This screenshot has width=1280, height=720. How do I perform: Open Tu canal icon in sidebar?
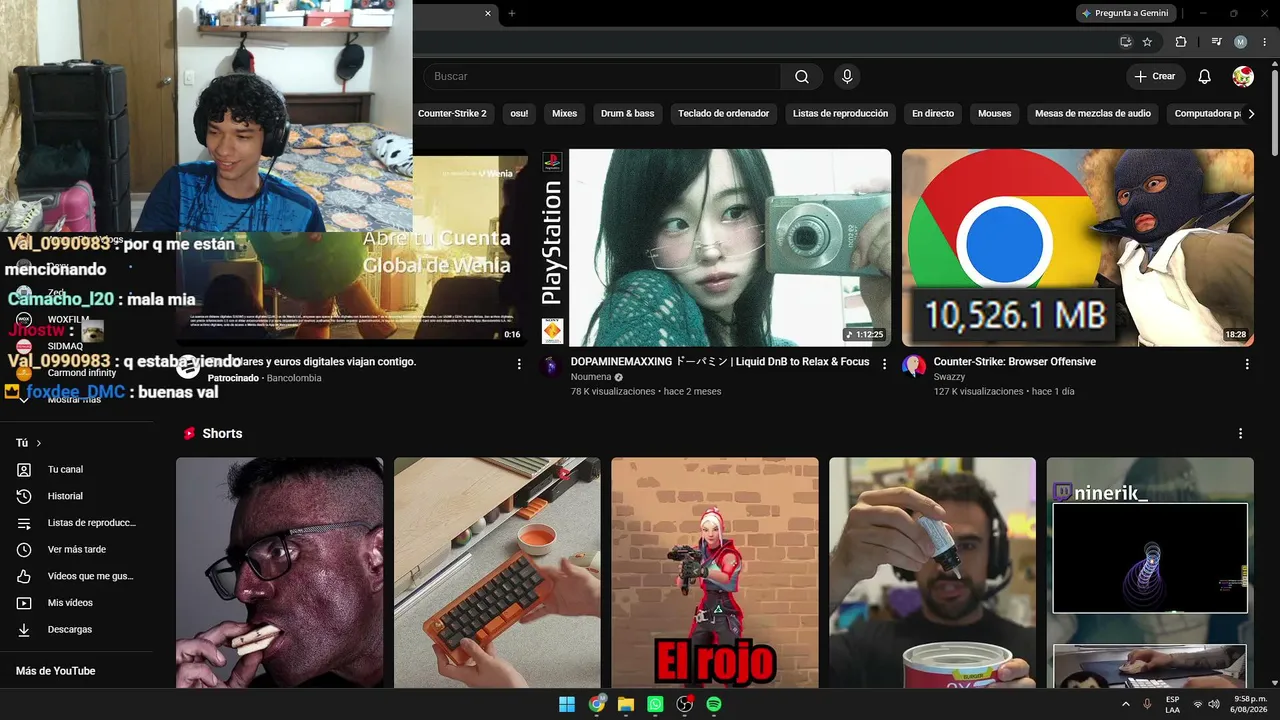coord(24,469)
